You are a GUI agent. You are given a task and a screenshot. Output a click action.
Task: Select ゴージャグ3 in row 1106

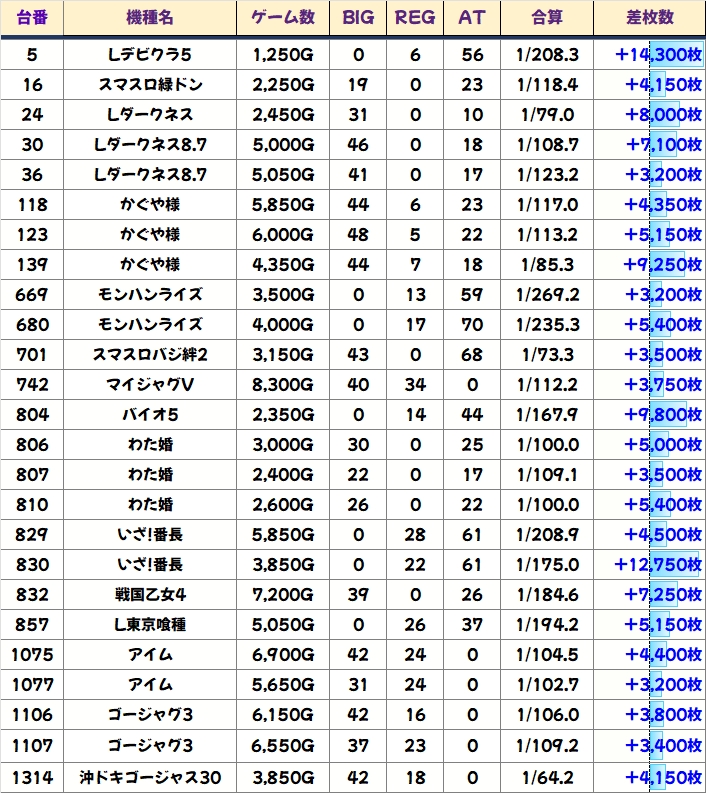[x=150, y=715]
